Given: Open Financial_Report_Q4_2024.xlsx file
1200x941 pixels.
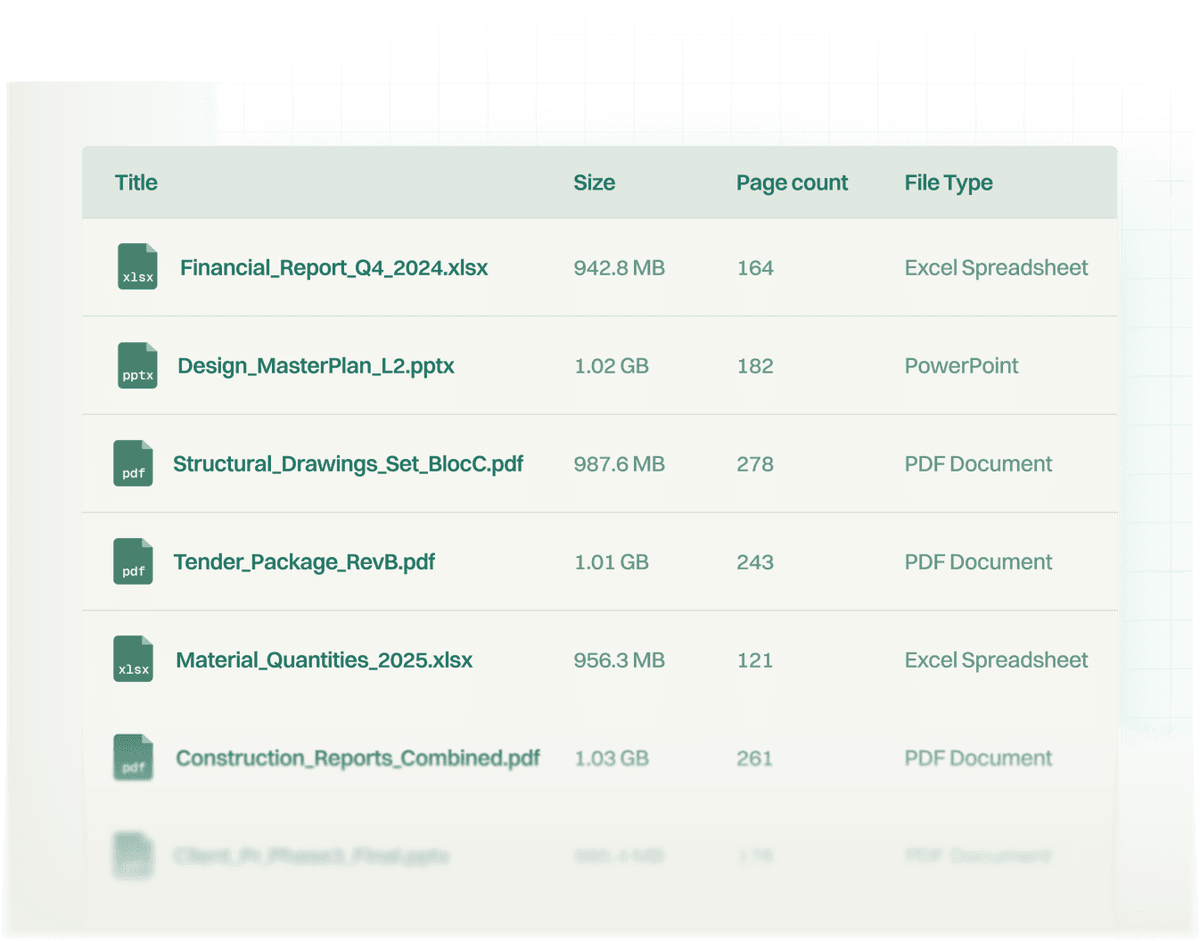Looking at the screenshot, I should point(334,268).
